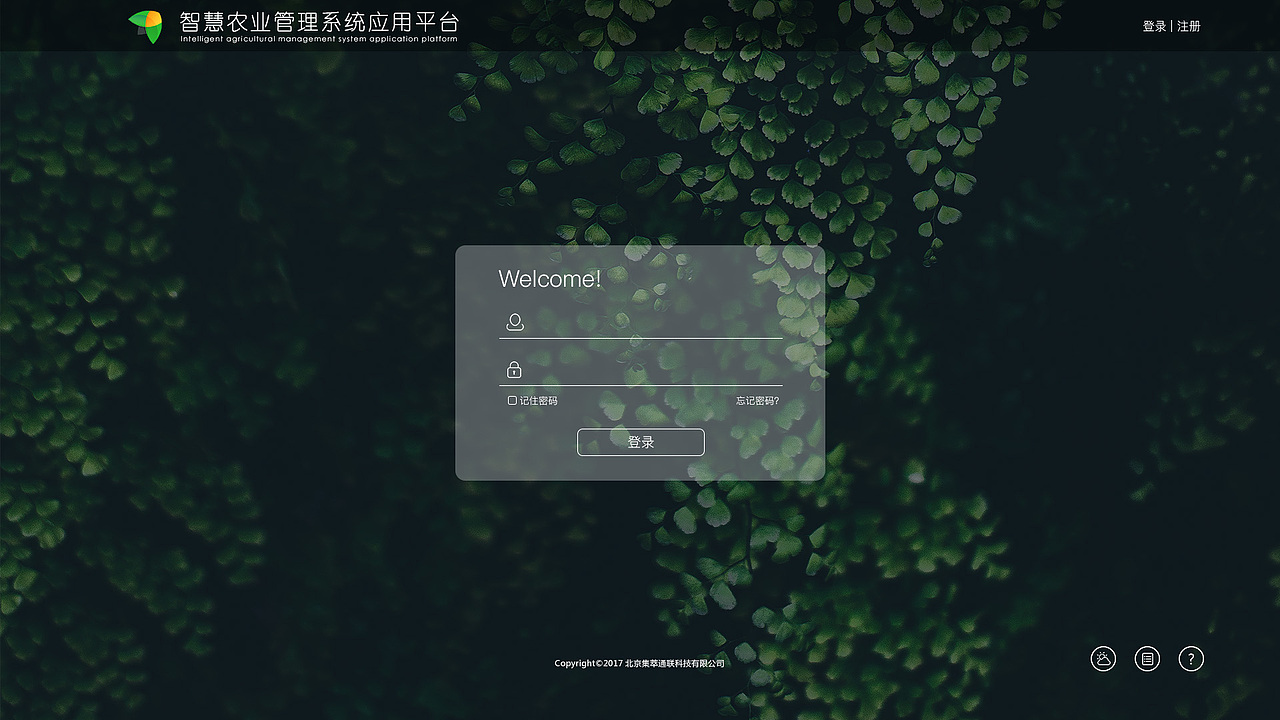Check the 记住密码 remember password checkbox
This screenshot has width=1280, height=720.
(x=512, y=400)
